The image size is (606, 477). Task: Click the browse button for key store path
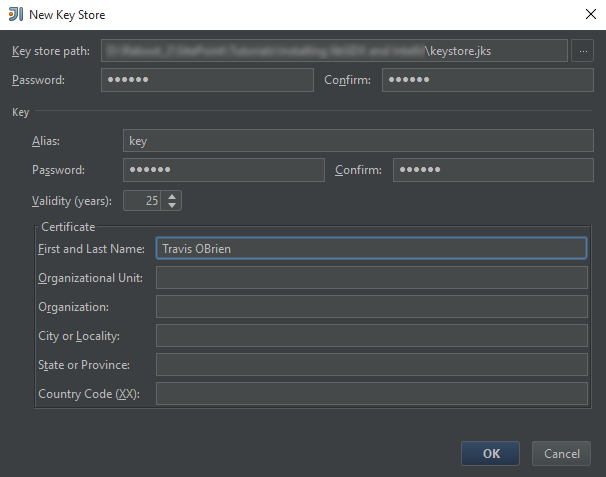(582, 50)
